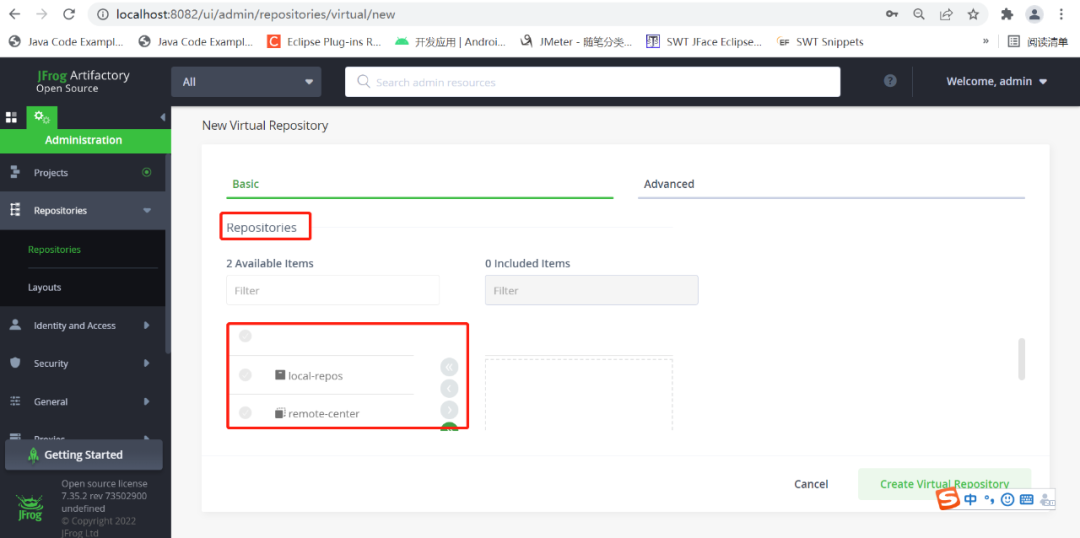Screen dimensions: 1080x538
Task: Expand the Security submenu arrow
Action: [x=146, y=363]
